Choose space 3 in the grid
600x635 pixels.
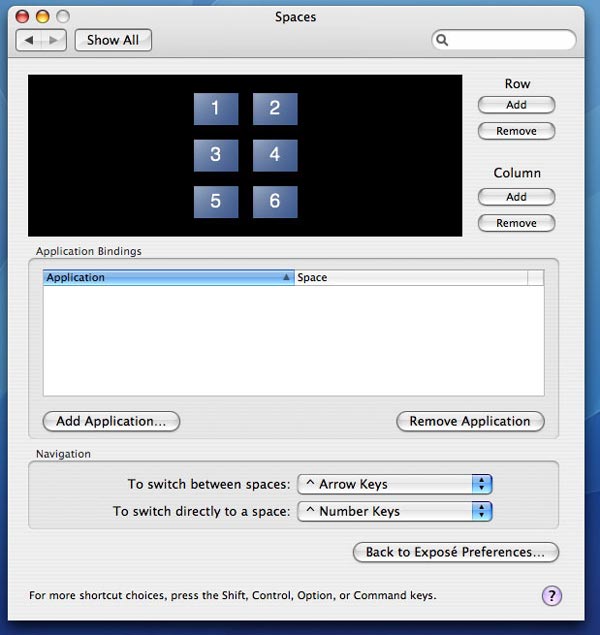(x=216, y=155)
